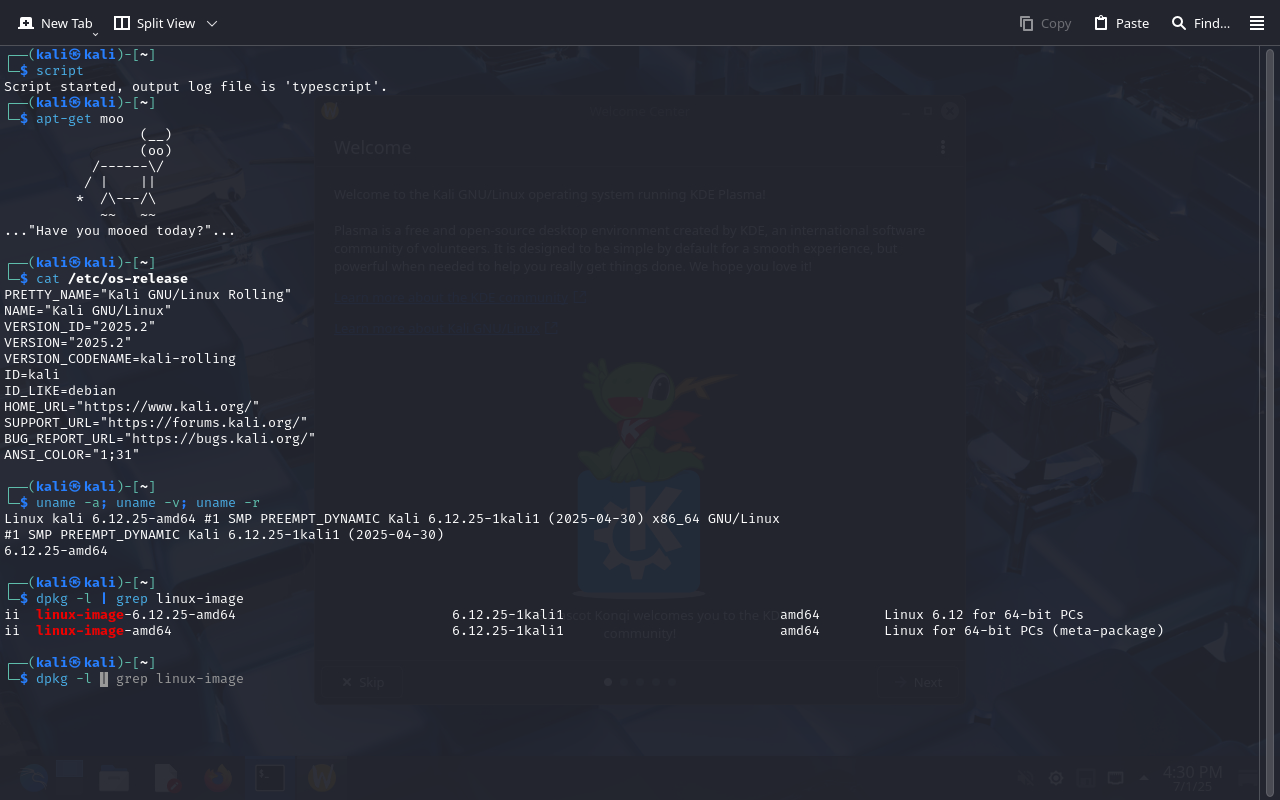Click the Copy toolbar button
The image size is (1280, 800).
pyautogui.click(x=1045, y=23)
